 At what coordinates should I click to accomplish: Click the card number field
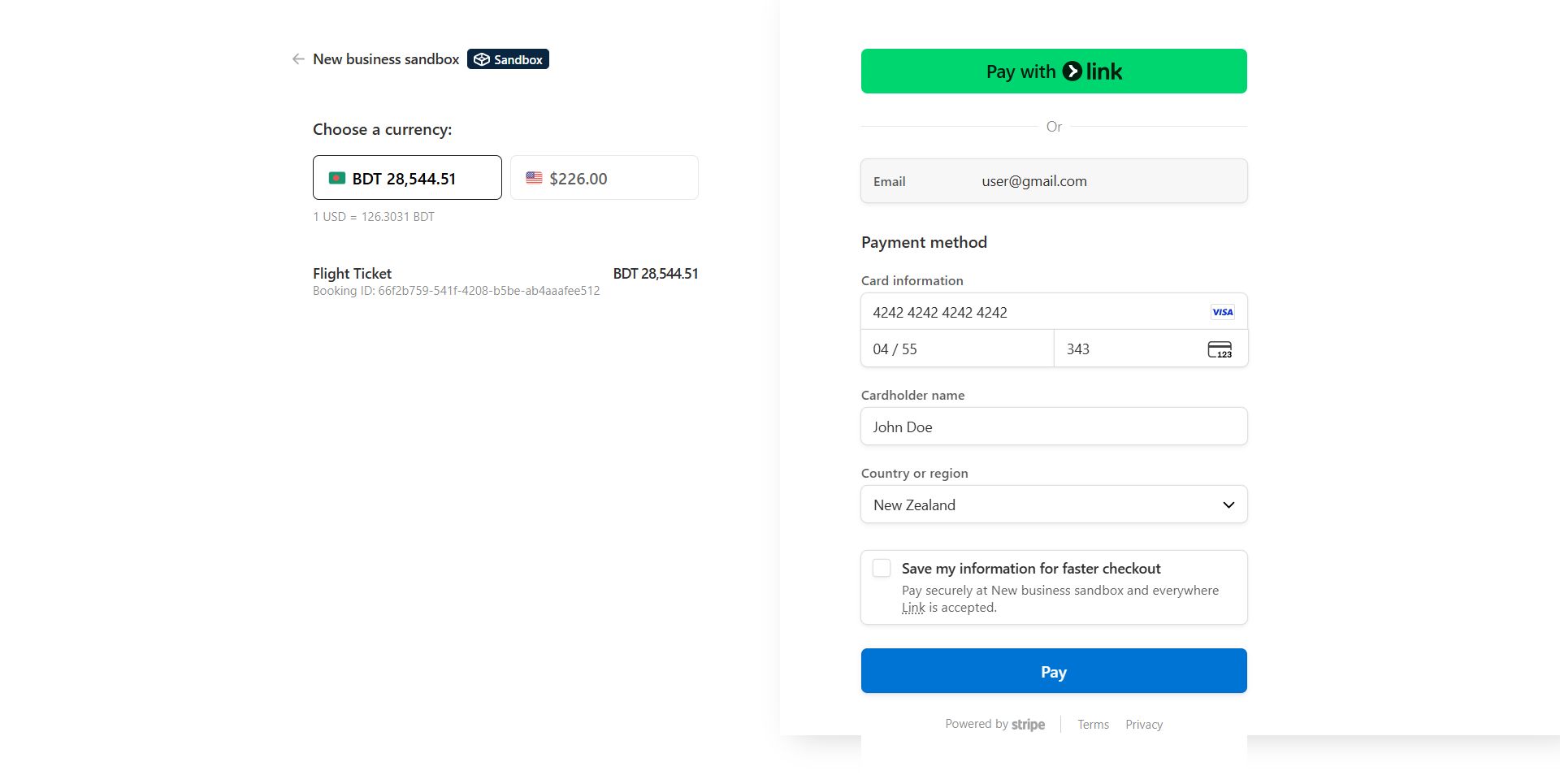(x=1032, y=312)
